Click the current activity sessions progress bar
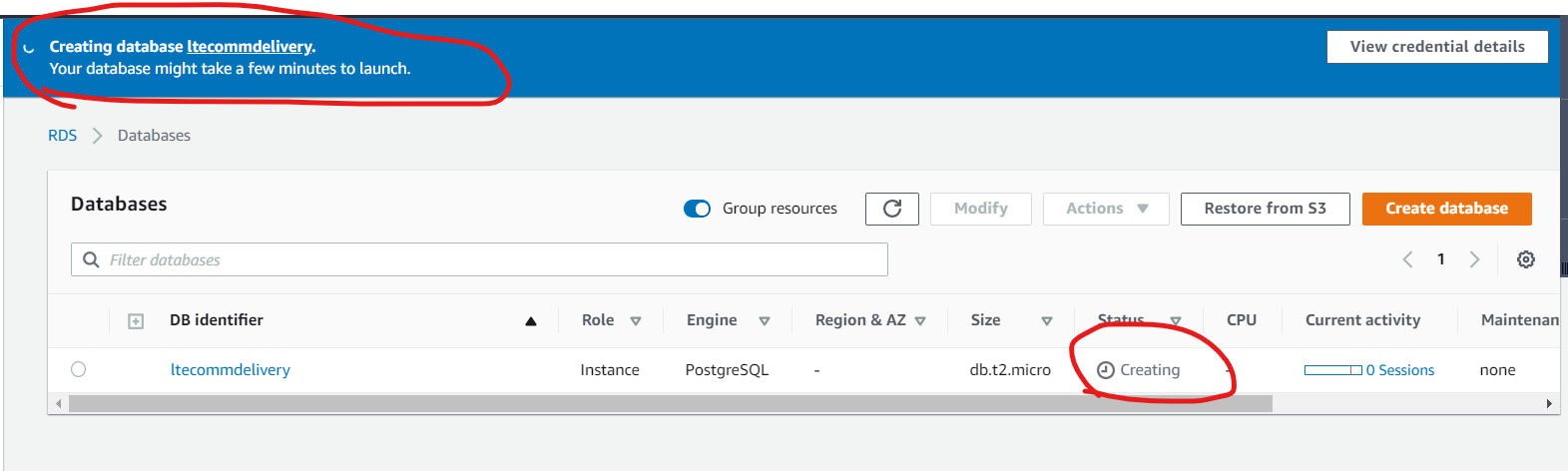 tap(1333, 370)
